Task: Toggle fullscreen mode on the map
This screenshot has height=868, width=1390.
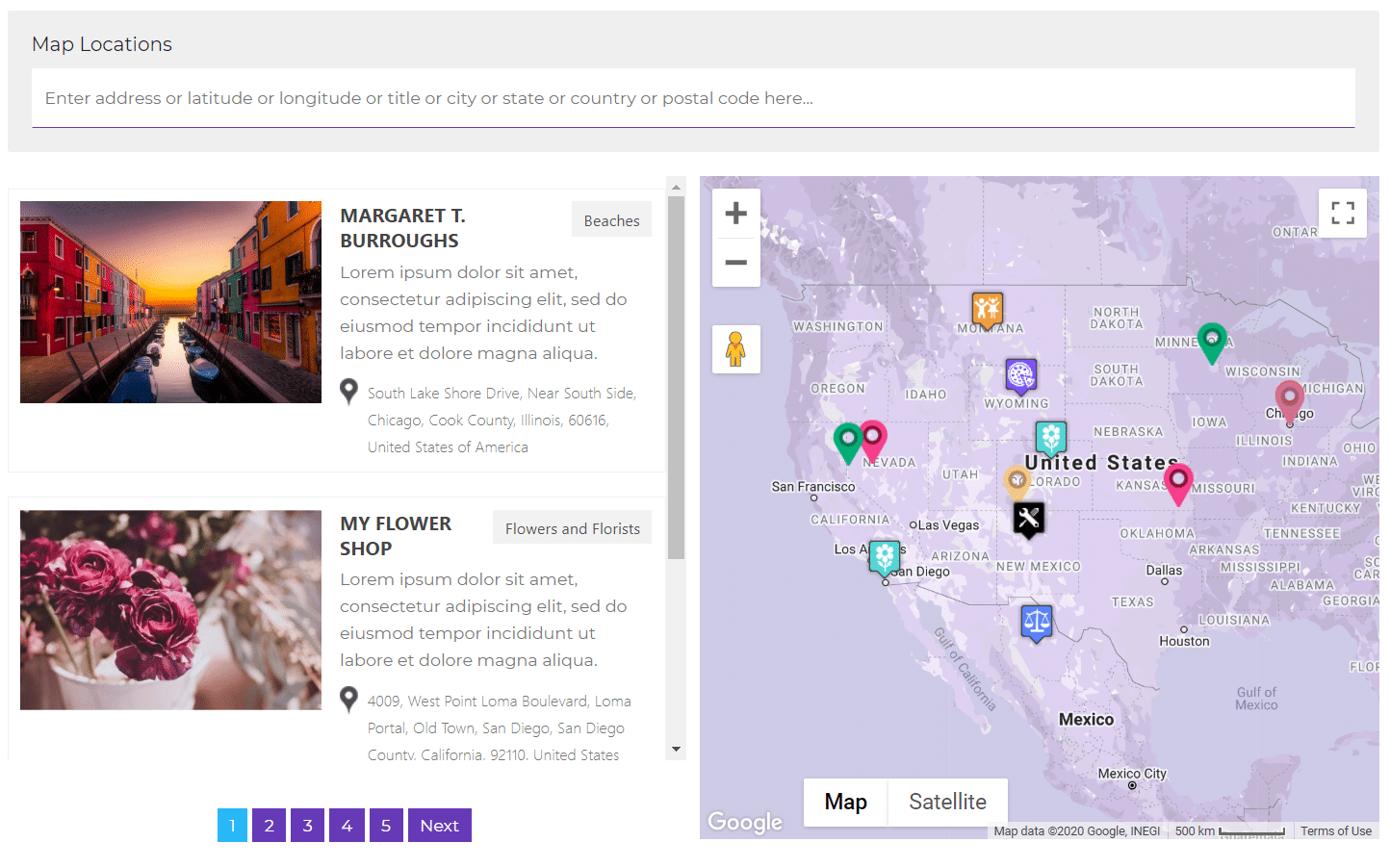Action: pyautogui.click(x=1342, y=213)
